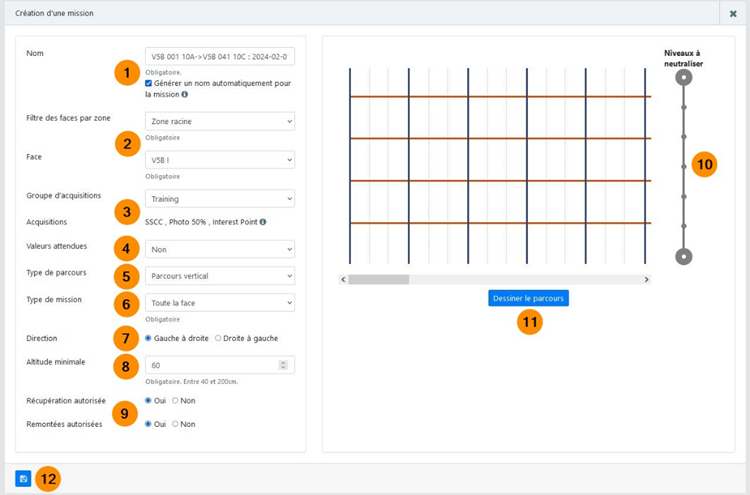Open the Zone racine filter dropdown
Viewport: 750px width, 495px height.
220,121
